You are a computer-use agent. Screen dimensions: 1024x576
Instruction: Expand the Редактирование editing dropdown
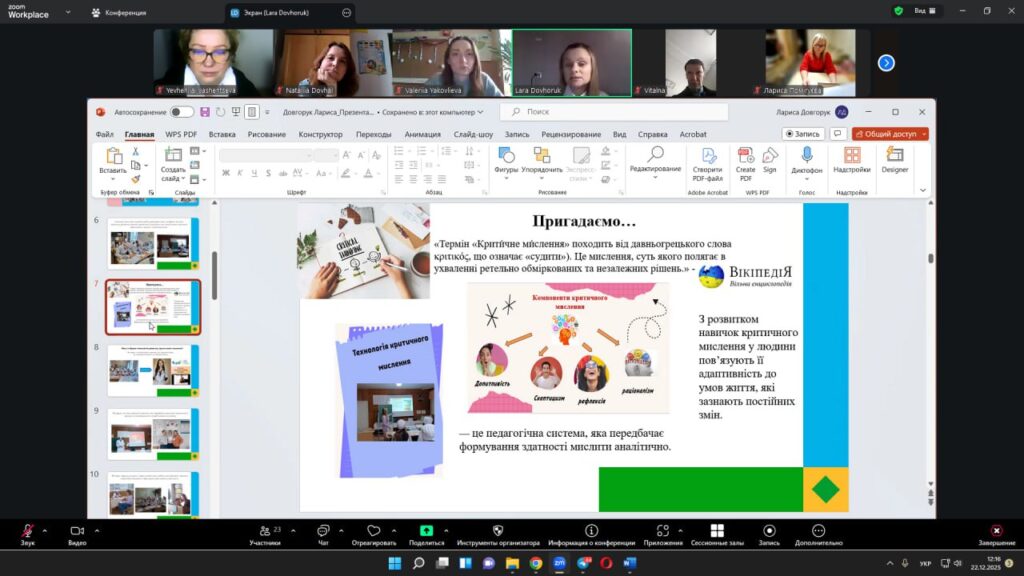[x=655, y=158]
